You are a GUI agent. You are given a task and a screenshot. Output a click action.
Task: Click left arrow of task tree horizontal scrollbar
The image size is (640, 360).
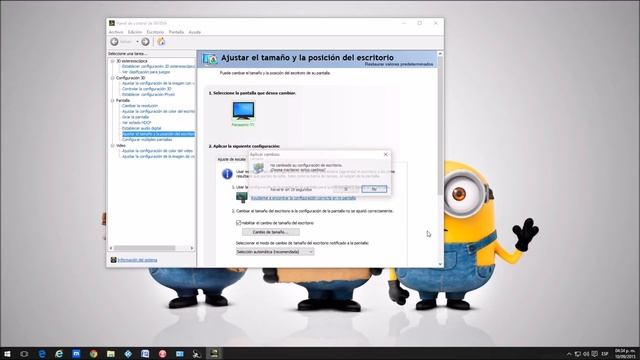(x=111, y=248)
